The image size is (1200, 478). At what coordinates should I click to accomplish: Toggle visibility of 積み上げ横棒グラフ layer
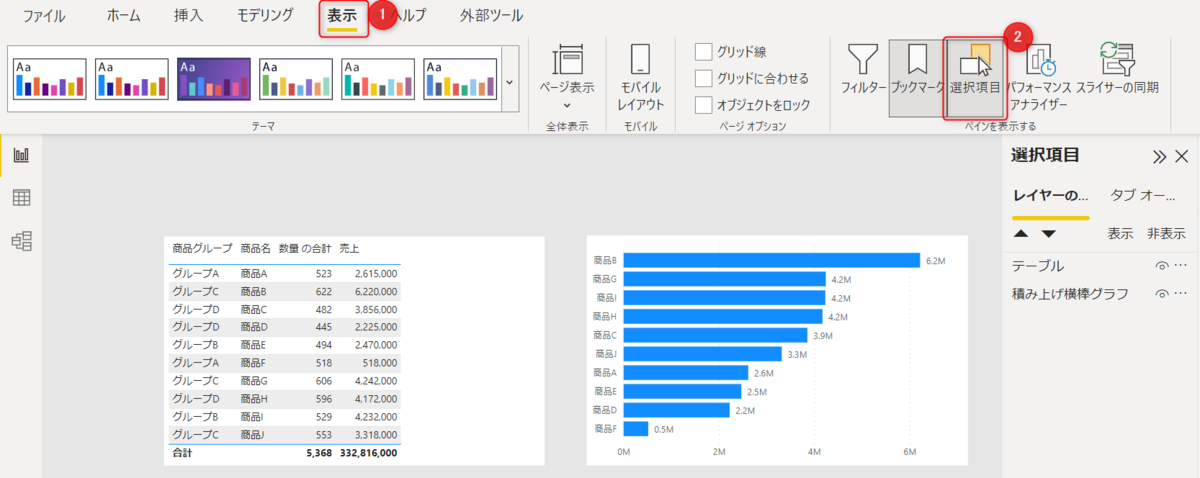pos(1162,294)
